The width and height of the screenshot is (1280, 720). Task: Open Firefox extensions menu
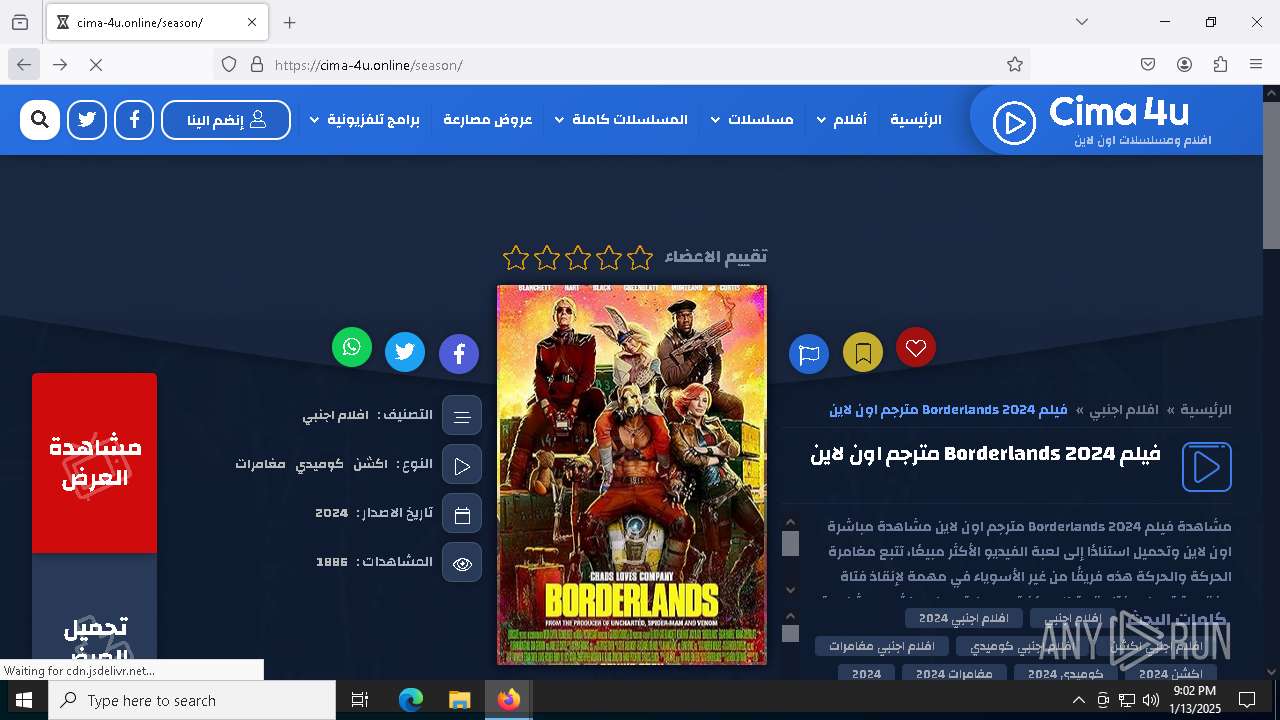coord(1220,65)
